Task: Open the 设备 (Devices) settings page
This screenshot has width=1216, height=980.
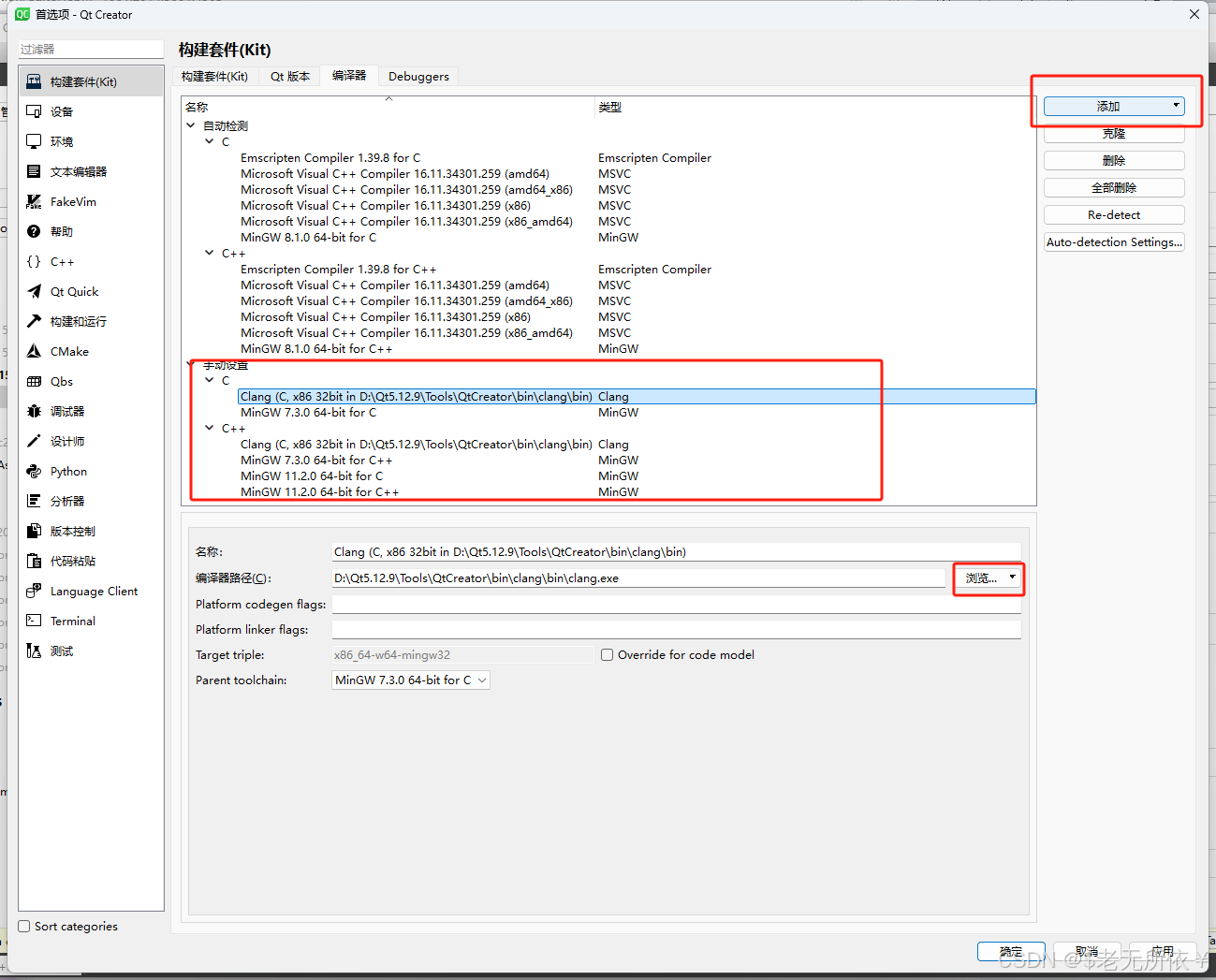Action: [x=59, y=111]
